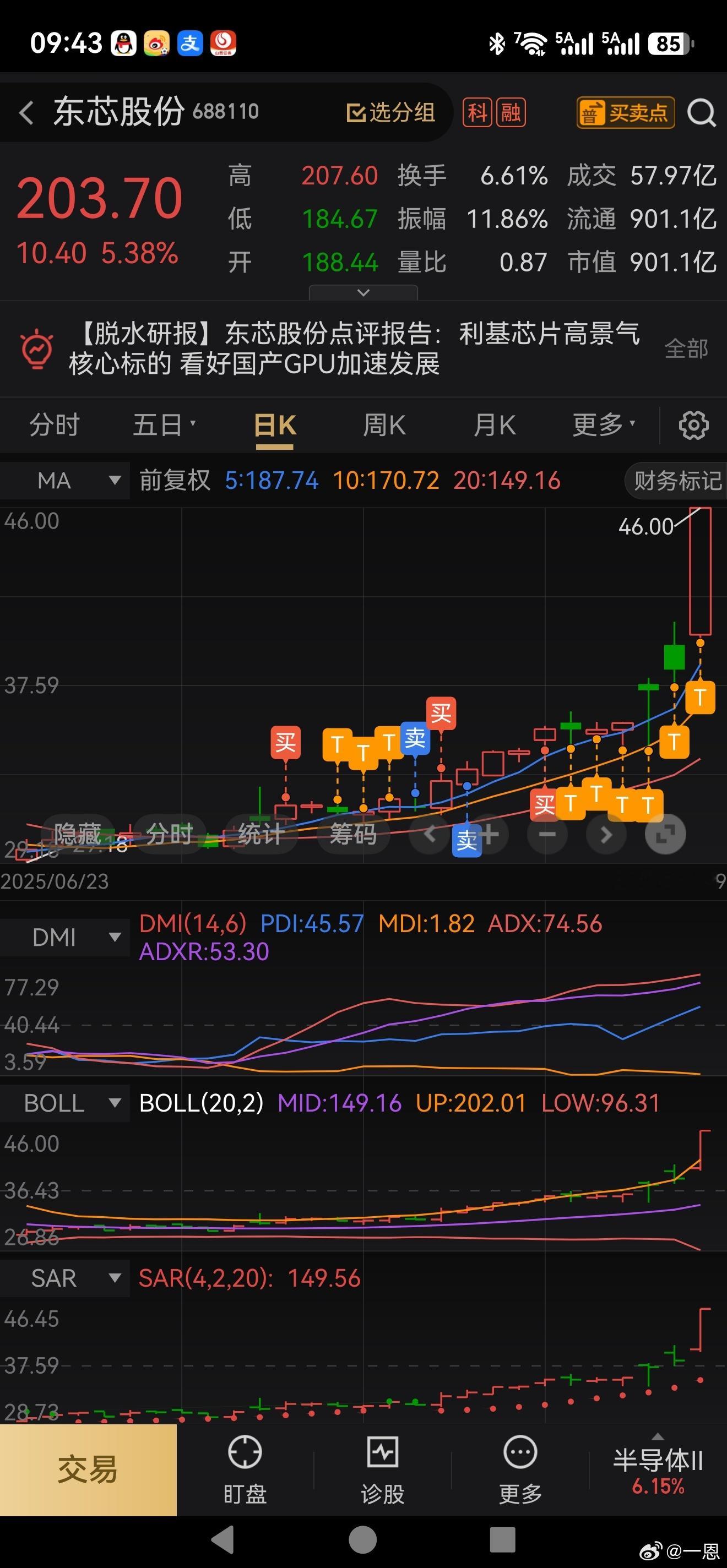727x1568 pixels.
Task: Zoom in chart with plus button
Action: click(x=490, y=834)
